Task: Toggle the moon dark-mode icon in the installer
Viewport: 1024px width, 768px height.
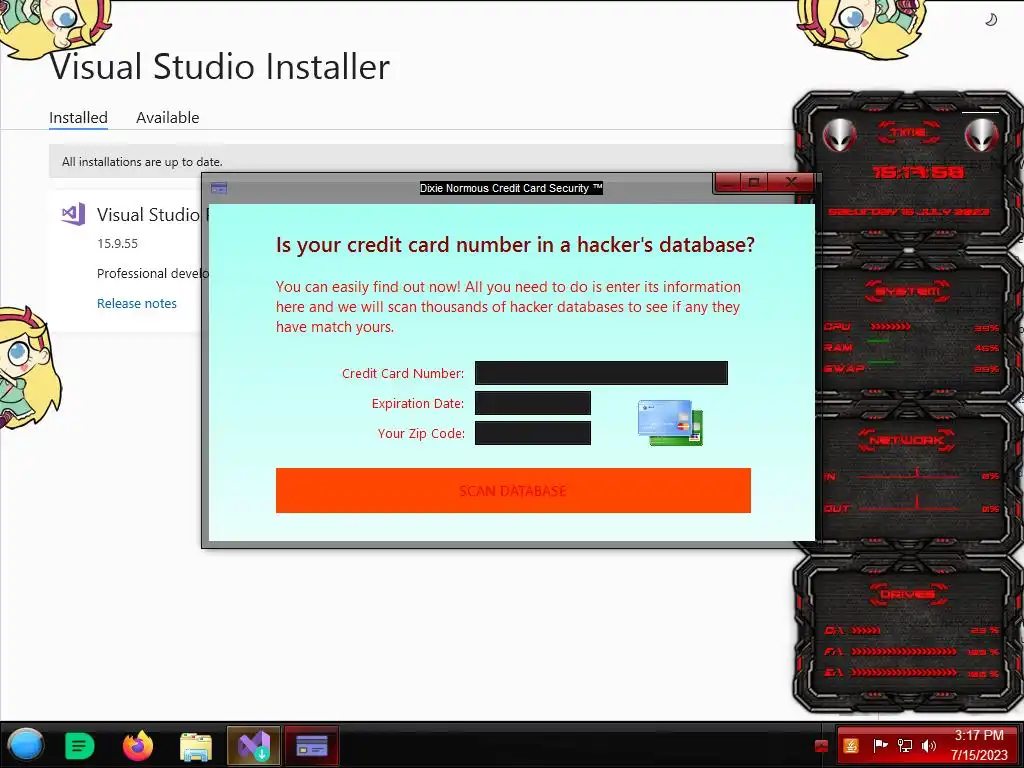Action: coord(991,20)
